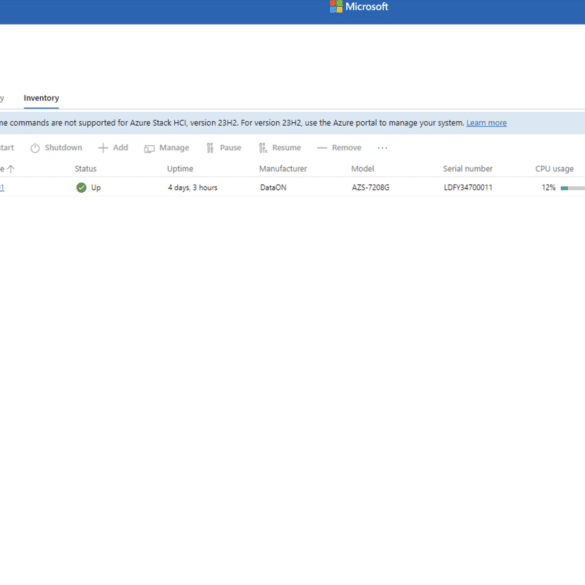
Task: Click the Microsoft logo in header
Action: coord(359,6)
